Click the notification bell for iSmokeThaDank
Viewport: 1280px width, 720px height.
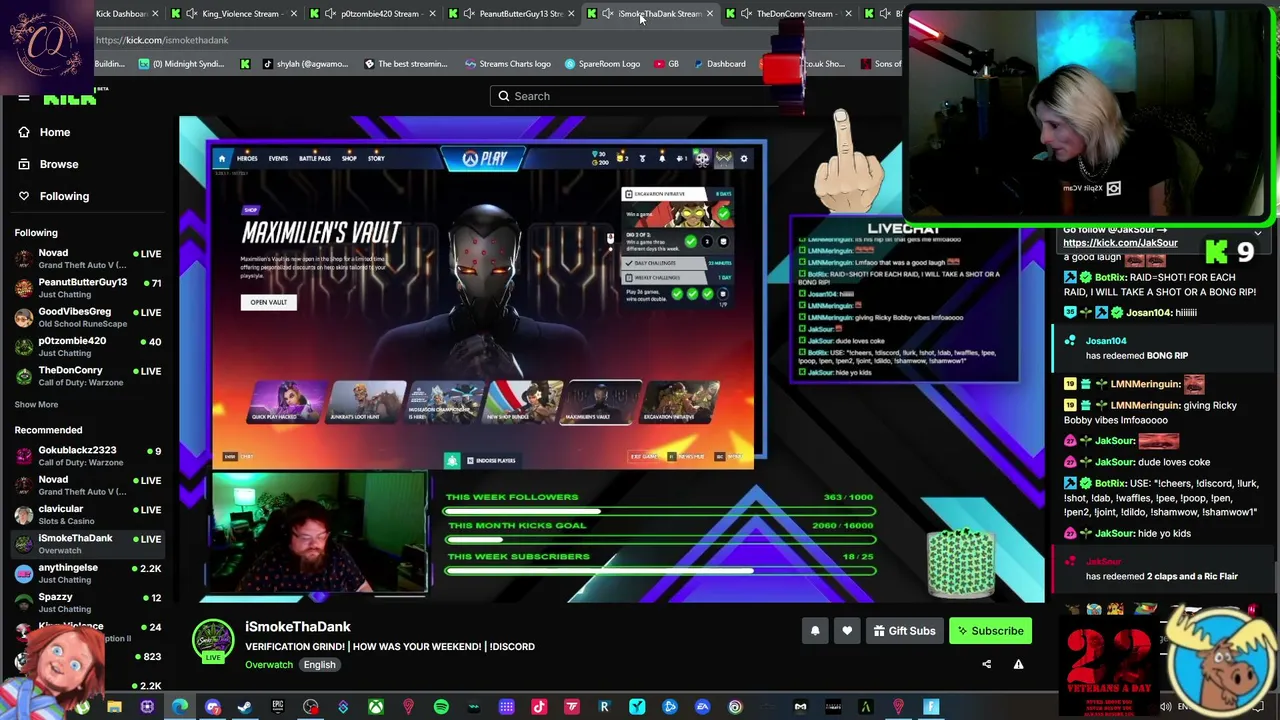[815, 631]
